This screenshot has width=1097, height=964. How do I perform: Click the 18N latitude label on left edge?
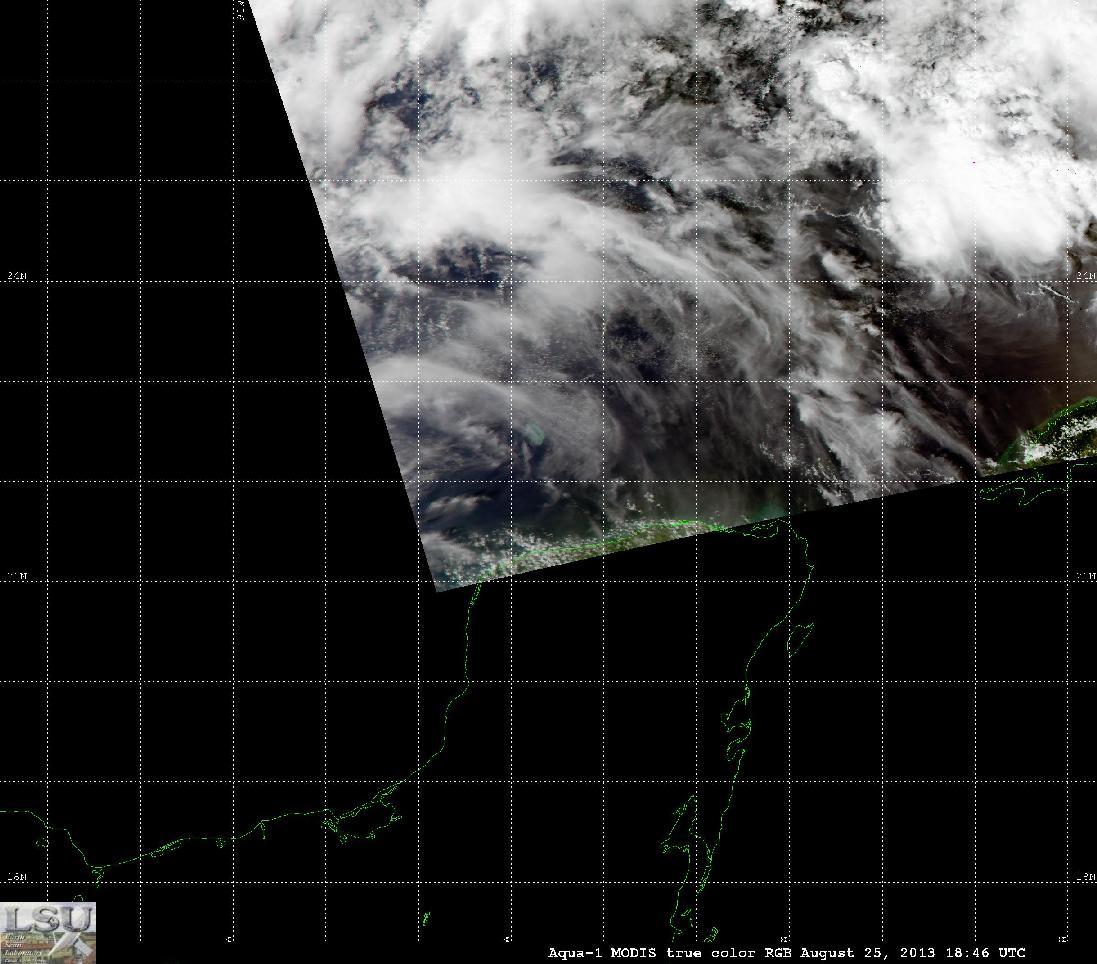pos(17,877)
